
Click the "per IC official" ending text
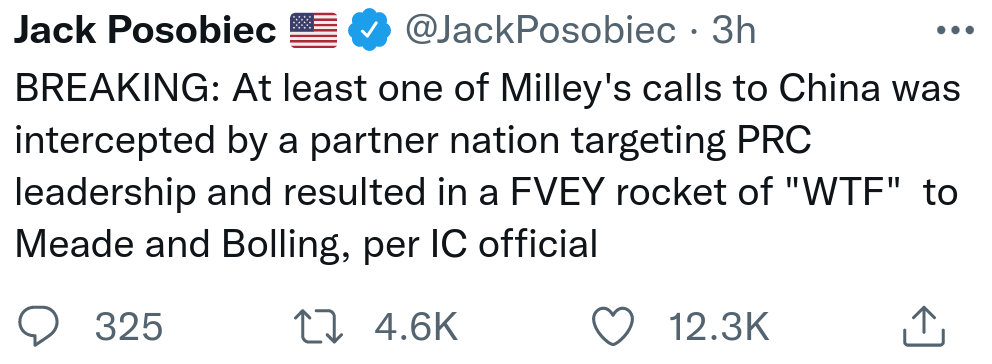(480, 244)
